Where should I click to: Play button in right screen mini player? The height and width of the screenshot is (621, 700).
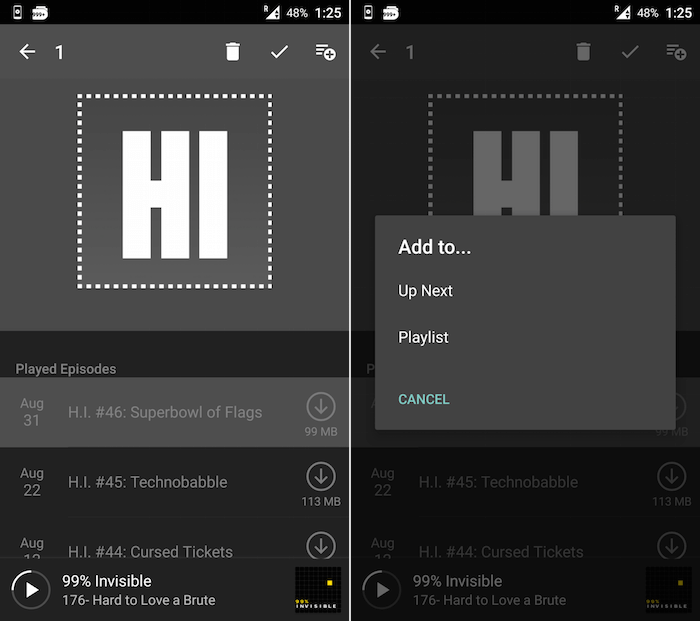(382, 590)
